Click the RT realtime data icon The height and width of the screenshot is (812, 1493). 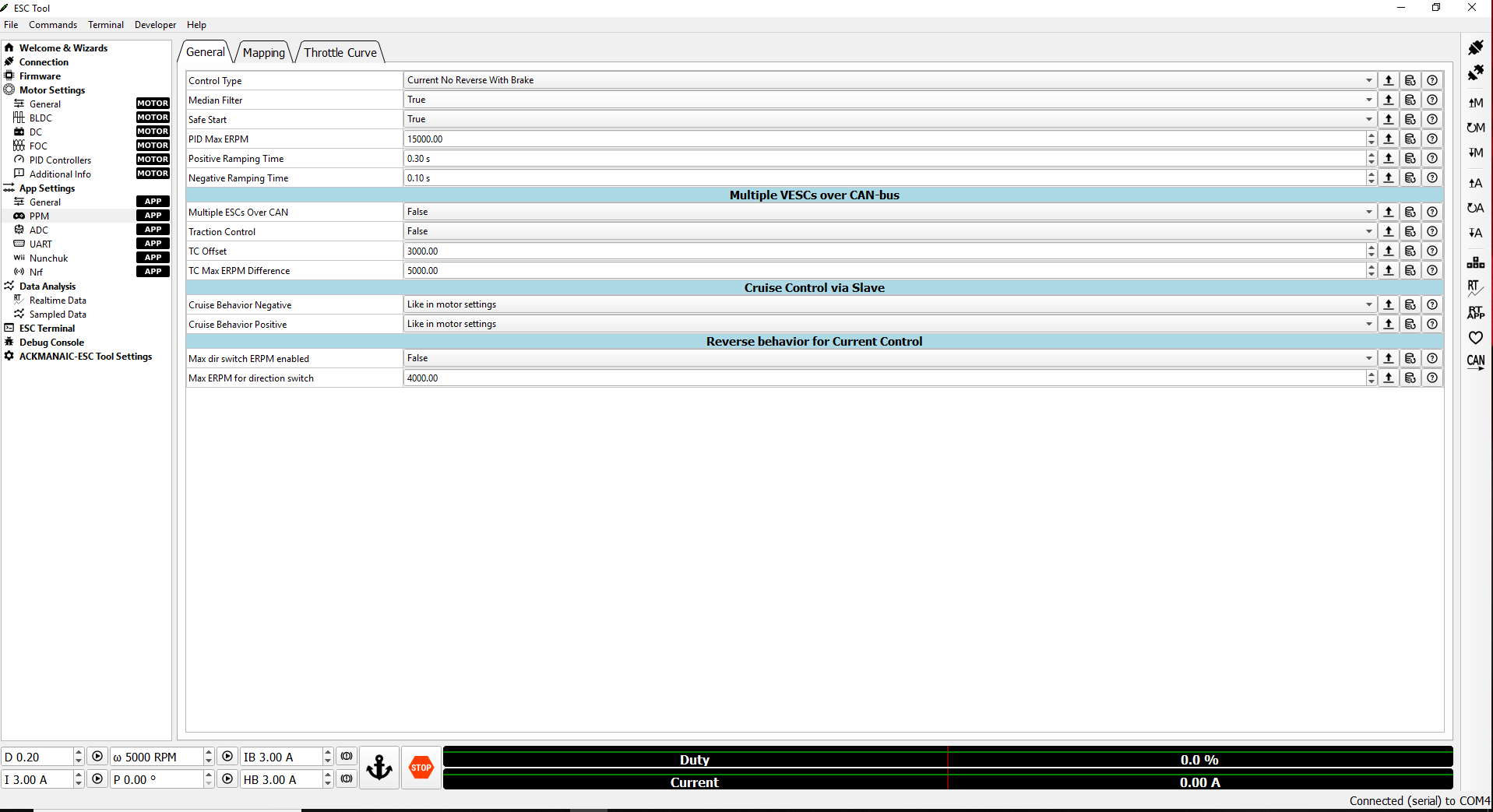click(1475, 287)
